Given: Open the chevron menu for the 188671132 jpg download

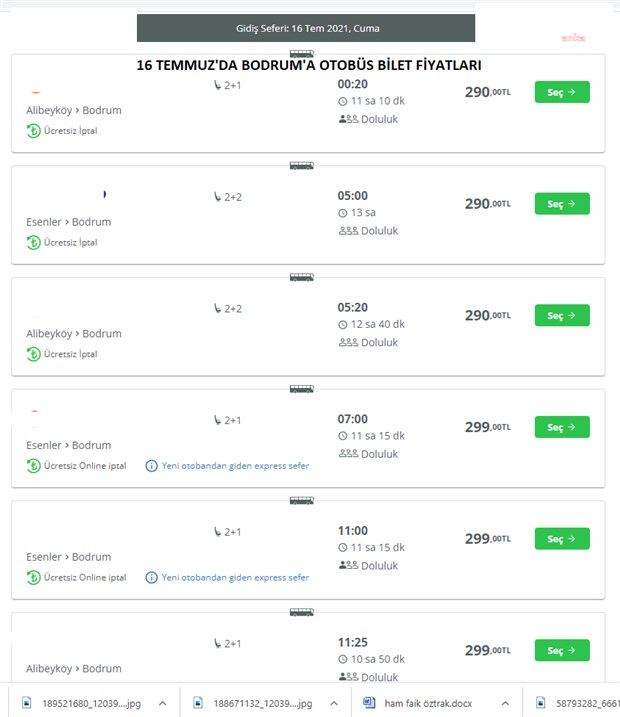Looking at the screenshot, I should pyautogui.click(x=334, y=703).
